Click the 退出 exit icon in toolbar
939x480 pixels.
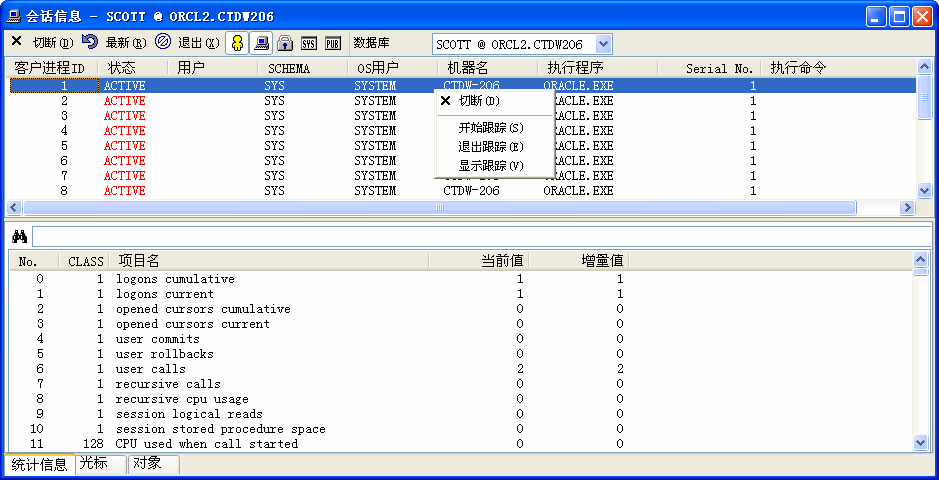pyautogui.click(x=163, y=42)
